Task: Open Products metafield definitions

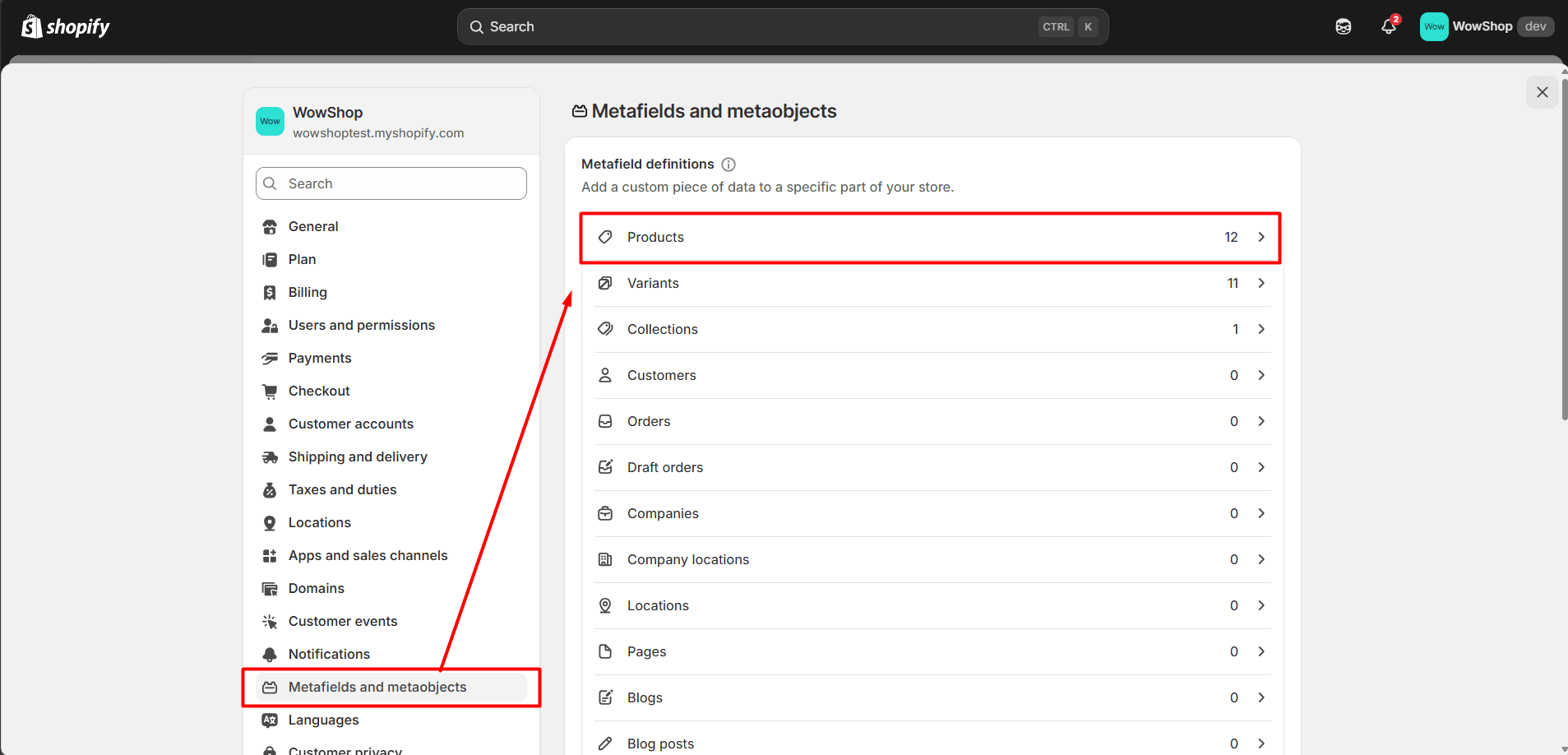Action: (930, 238)
